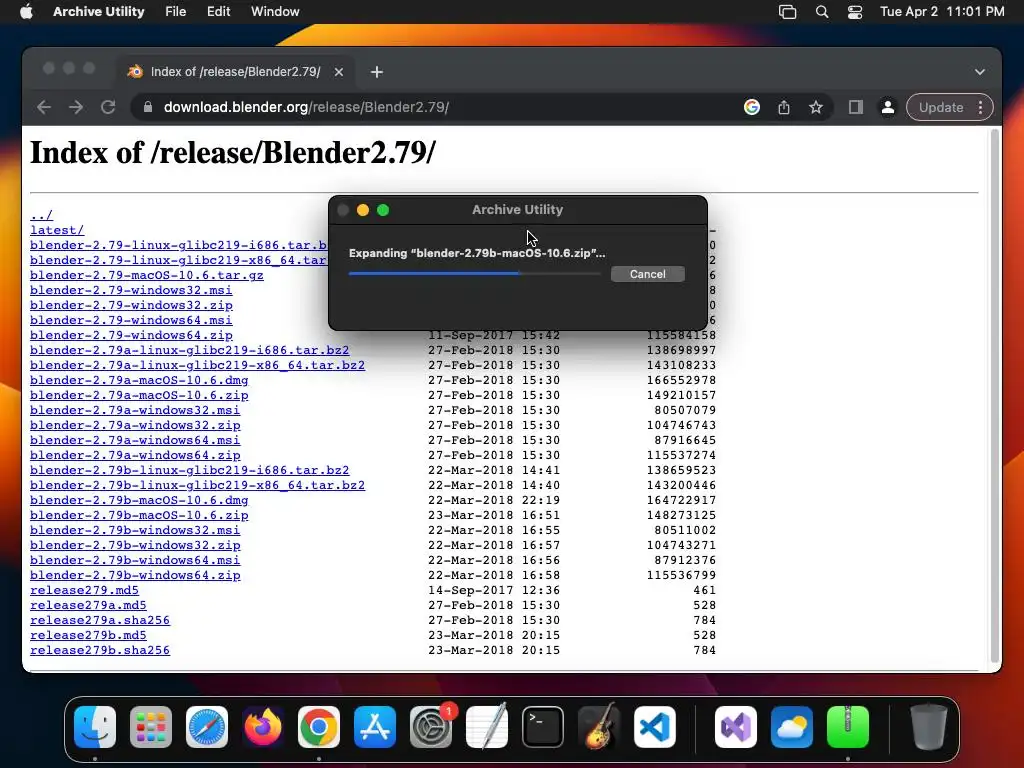The height and width of the screenshot is (768, 1024).
Task: Open Spotlight search in menu bar
Action: tap(822, 12)
